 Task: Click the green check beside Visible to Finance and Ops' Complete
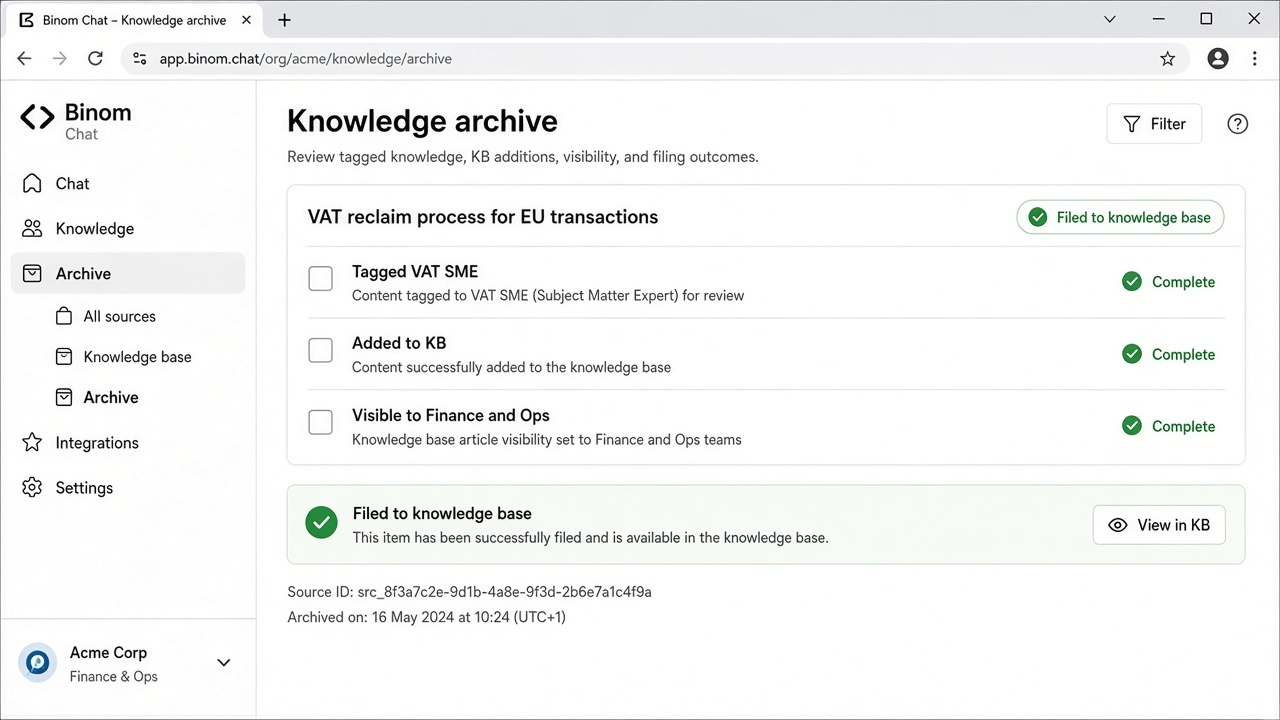click(x=1132, y=426)
